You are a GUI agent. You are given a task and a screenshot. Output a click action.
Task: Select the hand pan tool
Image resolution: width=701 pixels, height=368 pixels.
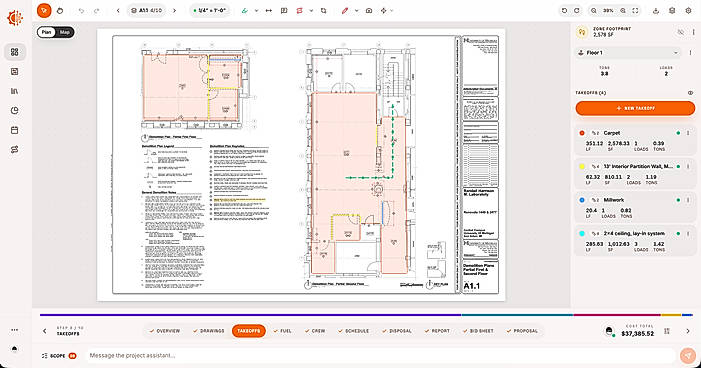coord(60,10)
